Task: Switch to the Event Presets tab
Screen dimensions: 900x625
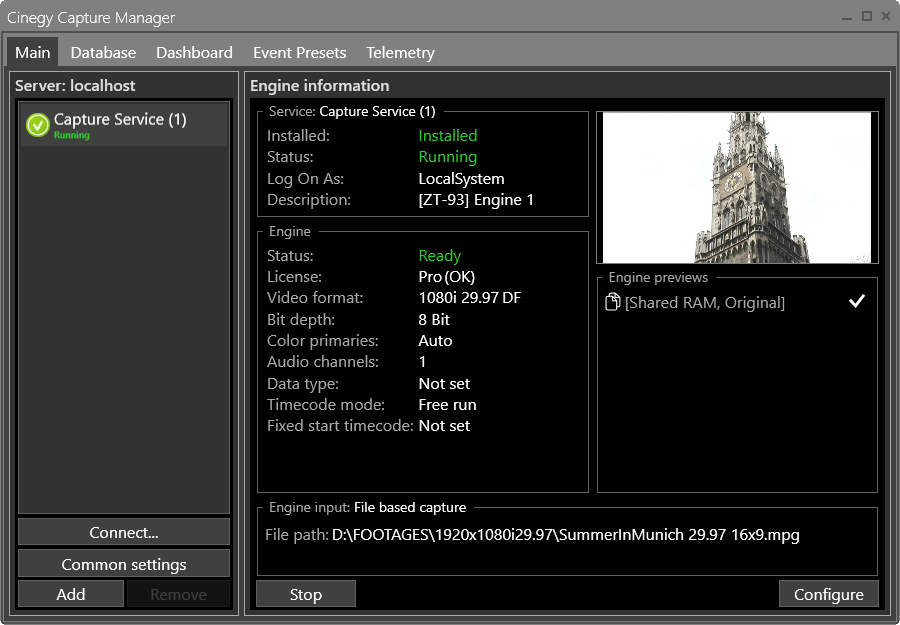Action: click(299, 52)
